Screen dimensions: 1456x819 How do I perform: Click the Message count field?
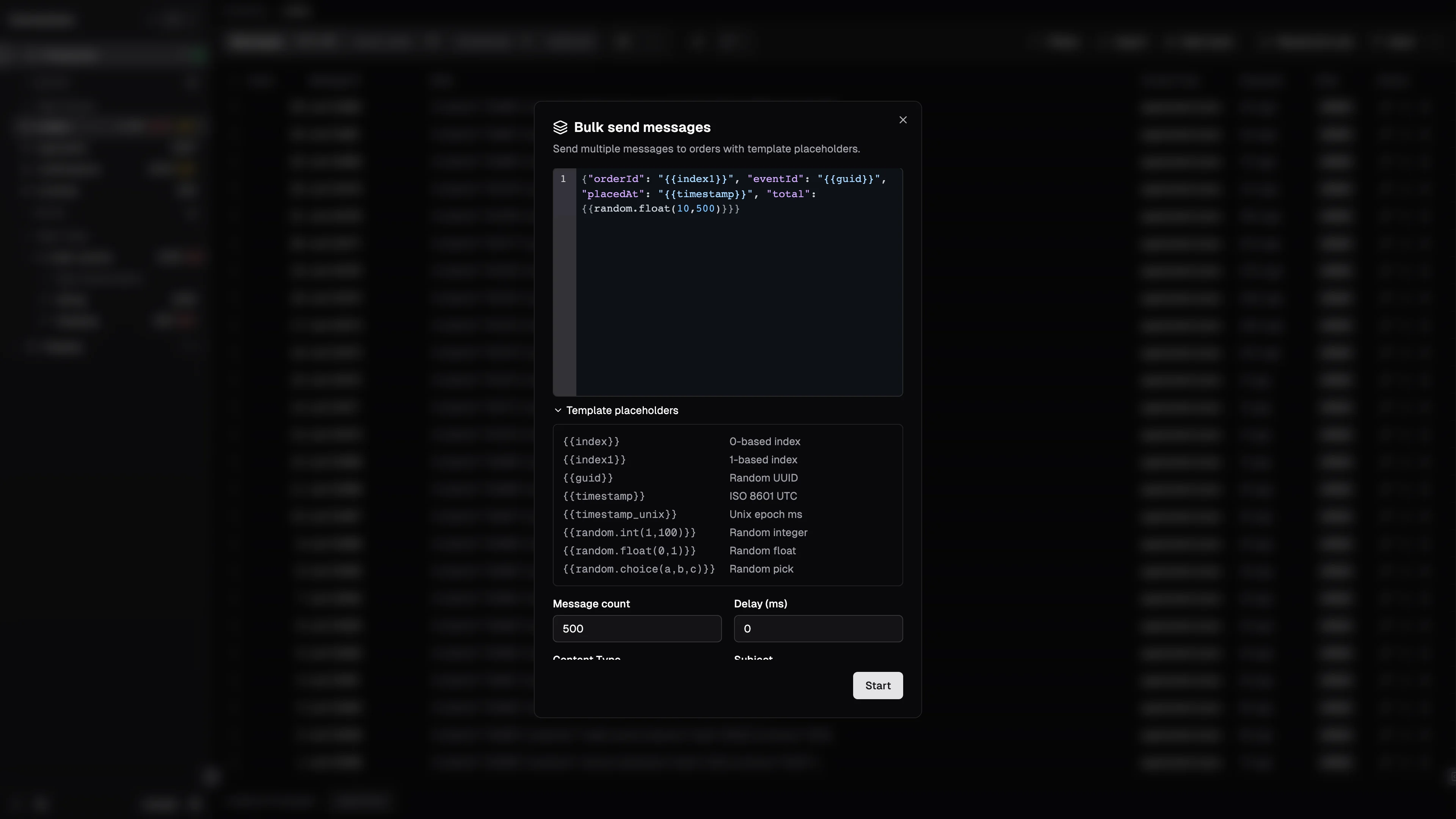coord(637,629)
